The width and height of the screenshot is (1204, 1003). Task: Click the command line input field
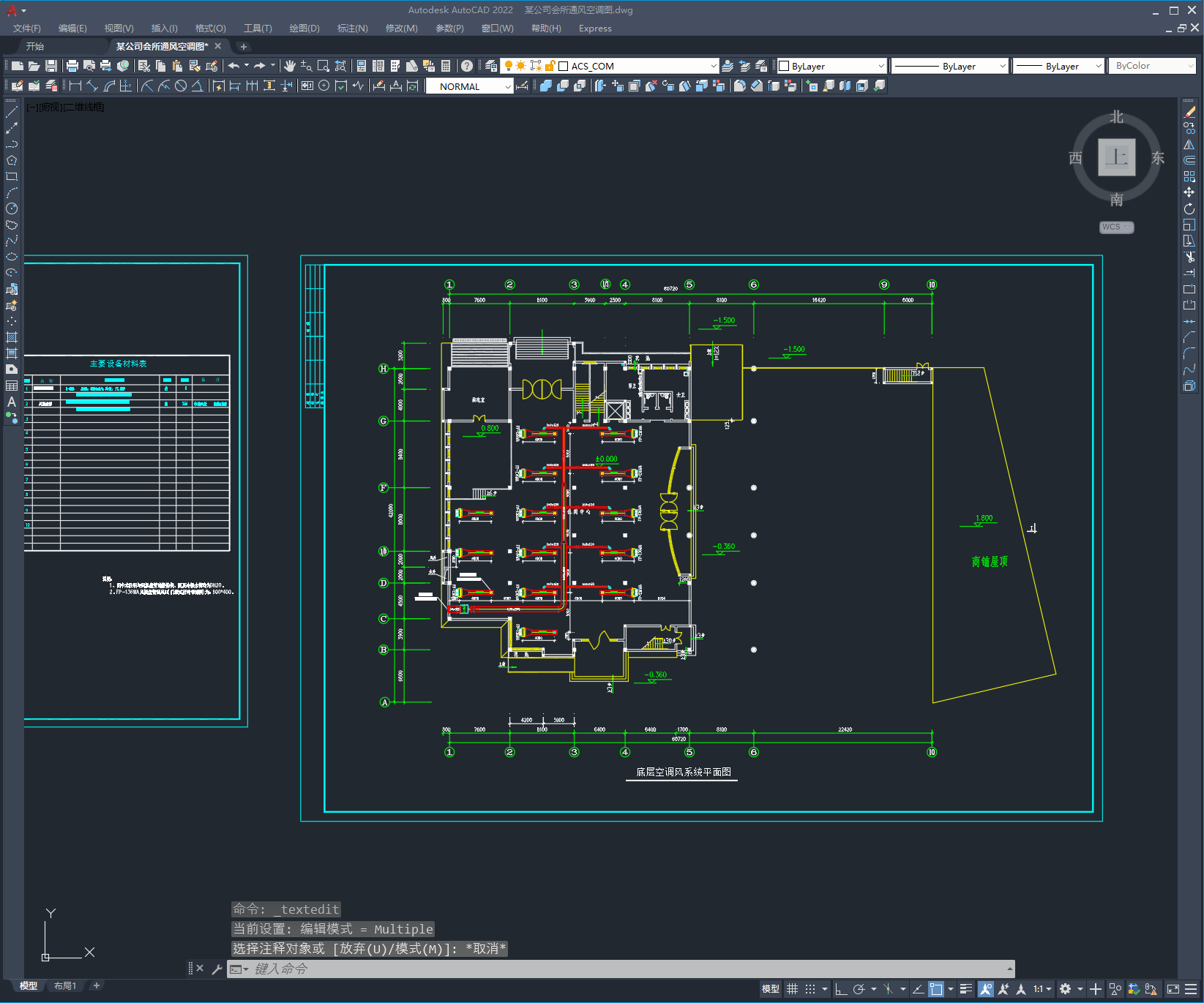tap(622, 969)
